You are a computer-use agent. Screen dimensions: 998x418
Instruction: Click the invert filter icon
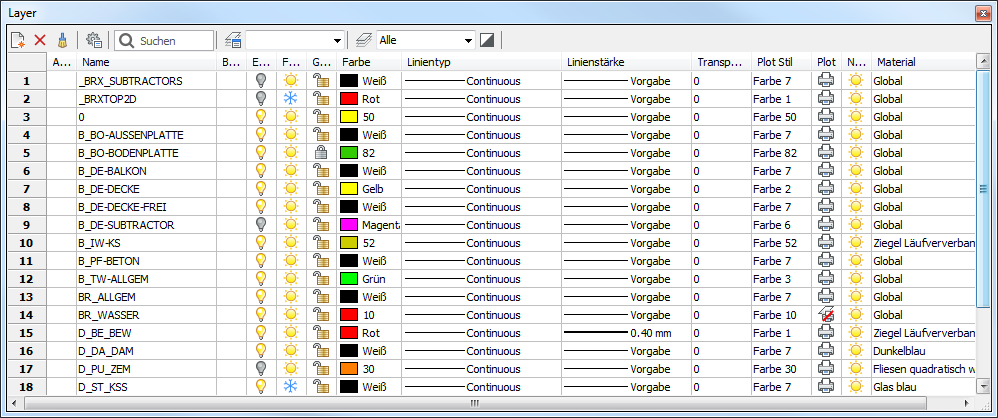coord(487,40)
